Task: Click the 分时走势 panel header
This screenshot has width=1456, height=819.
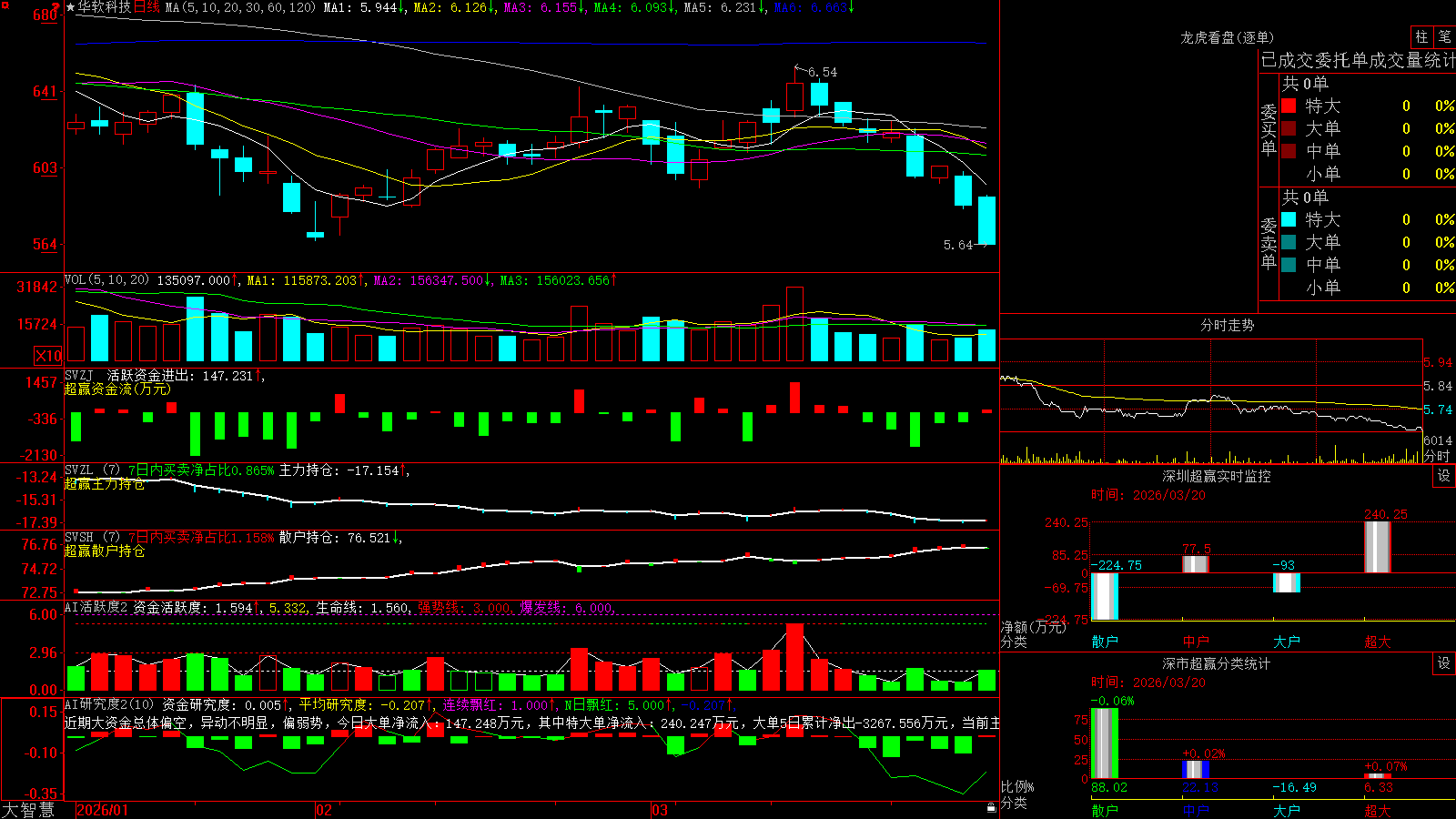Action: coord(1227,325)
